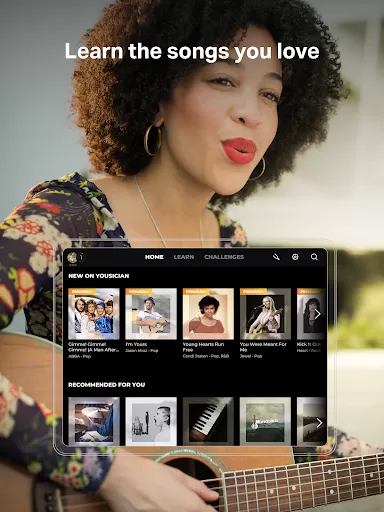Open the Challenges tab

(224, 257)
